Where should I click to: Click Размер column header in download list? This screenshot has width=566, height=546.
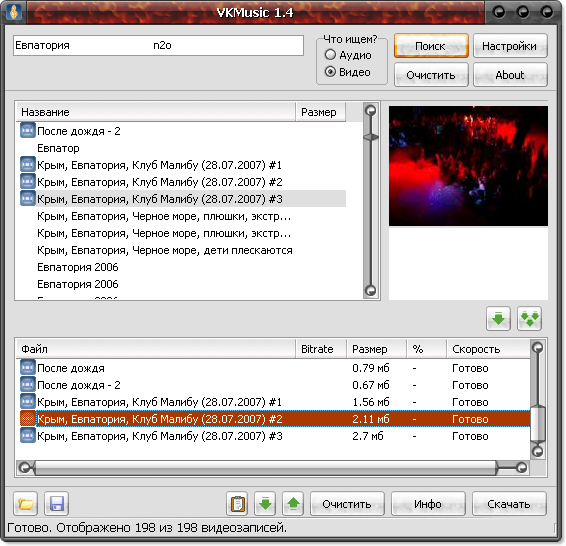(376, 349)
